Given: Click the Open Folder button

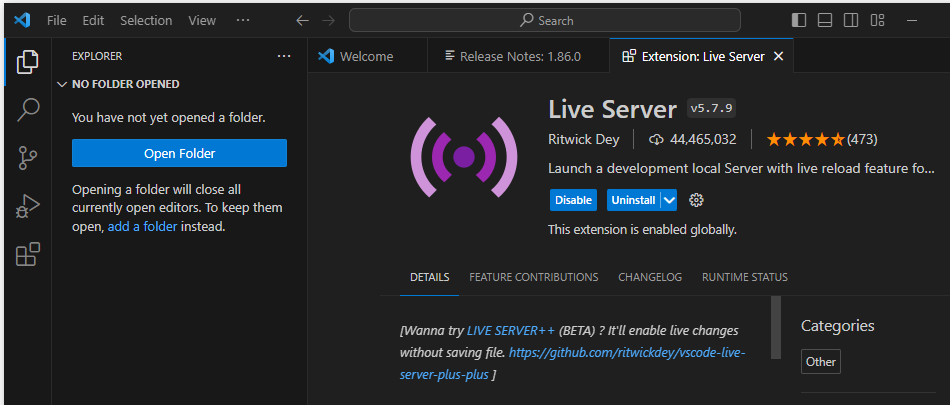Looking at the screenshot, I should (x=179, y=153).
